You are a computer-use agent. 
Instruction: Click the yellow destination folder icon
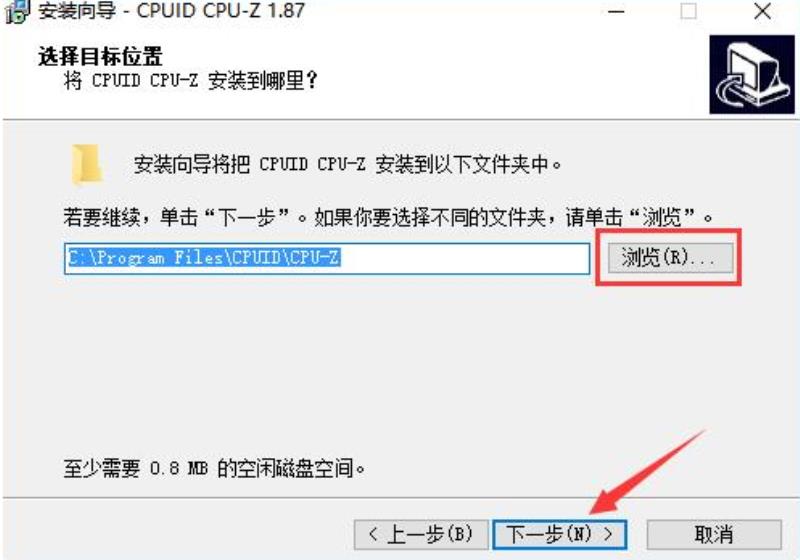click(x=87, y=164)
